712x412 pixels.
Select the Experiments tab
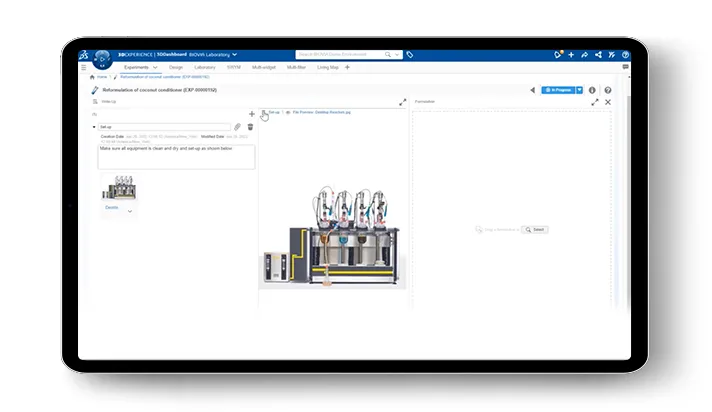click(x=136, y=67)
